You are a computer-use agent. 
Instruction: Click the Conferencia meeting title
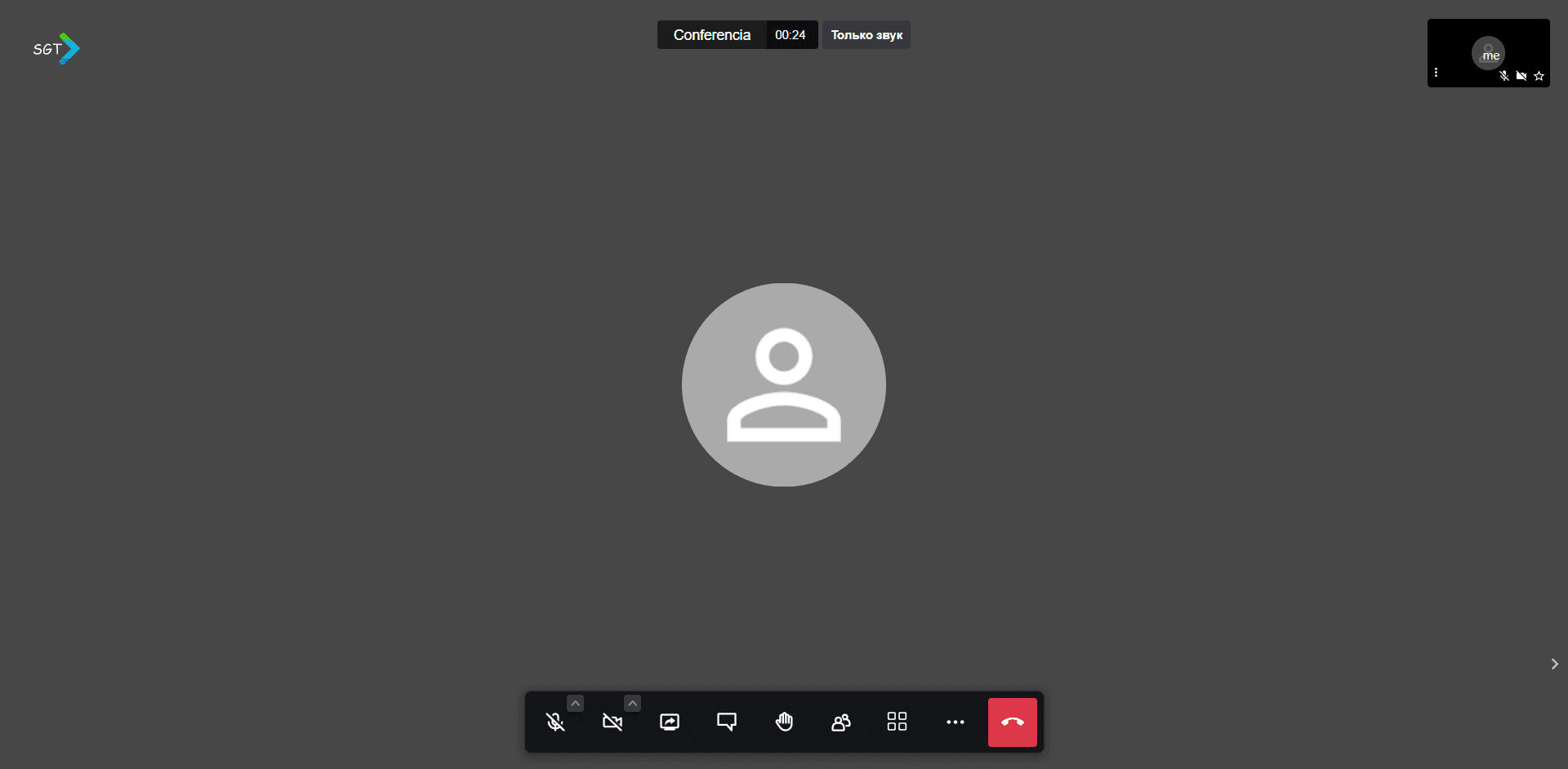click(711, 35)
